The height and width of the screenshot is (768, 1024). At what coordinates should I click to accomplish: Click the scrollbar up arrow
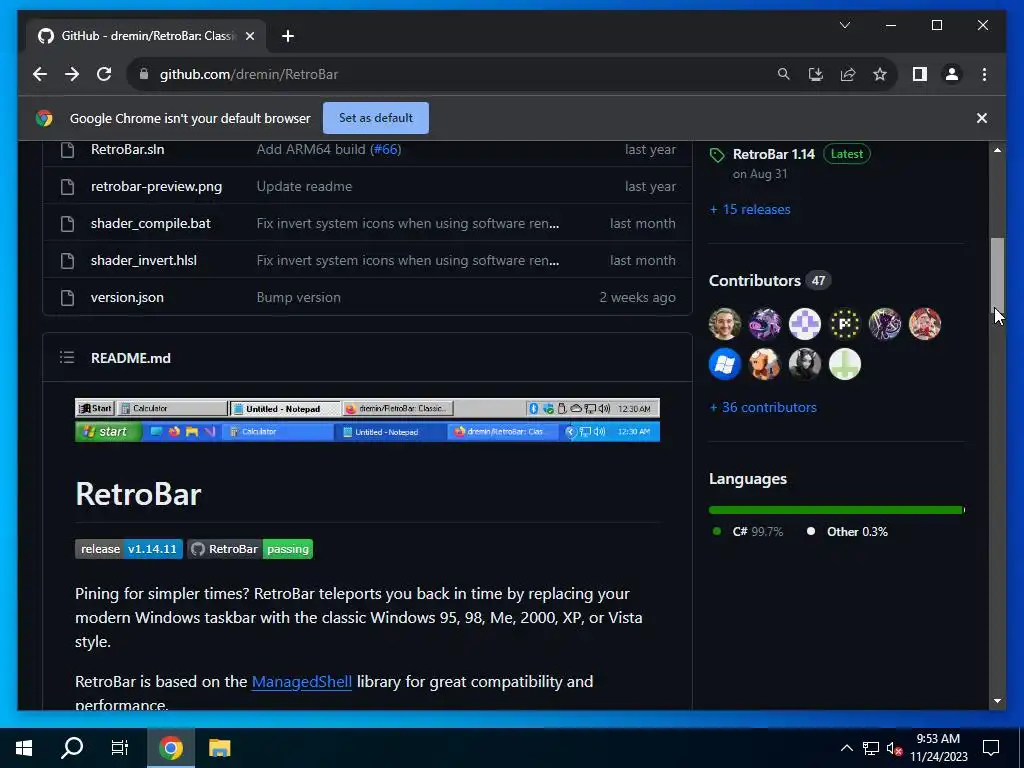point(997,150)
